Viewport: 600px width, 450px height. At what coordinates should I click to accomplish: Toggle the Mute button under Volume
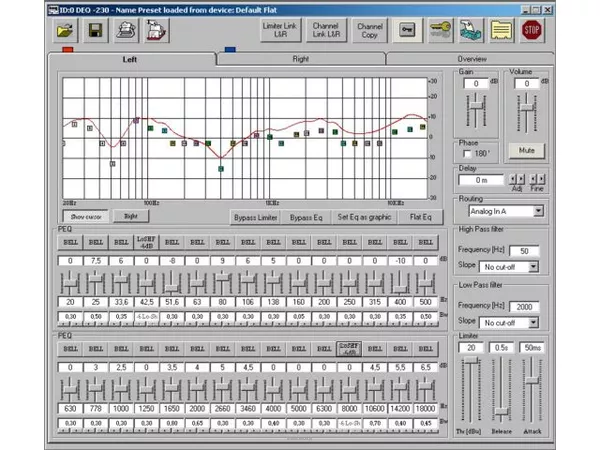click(527, 150)
